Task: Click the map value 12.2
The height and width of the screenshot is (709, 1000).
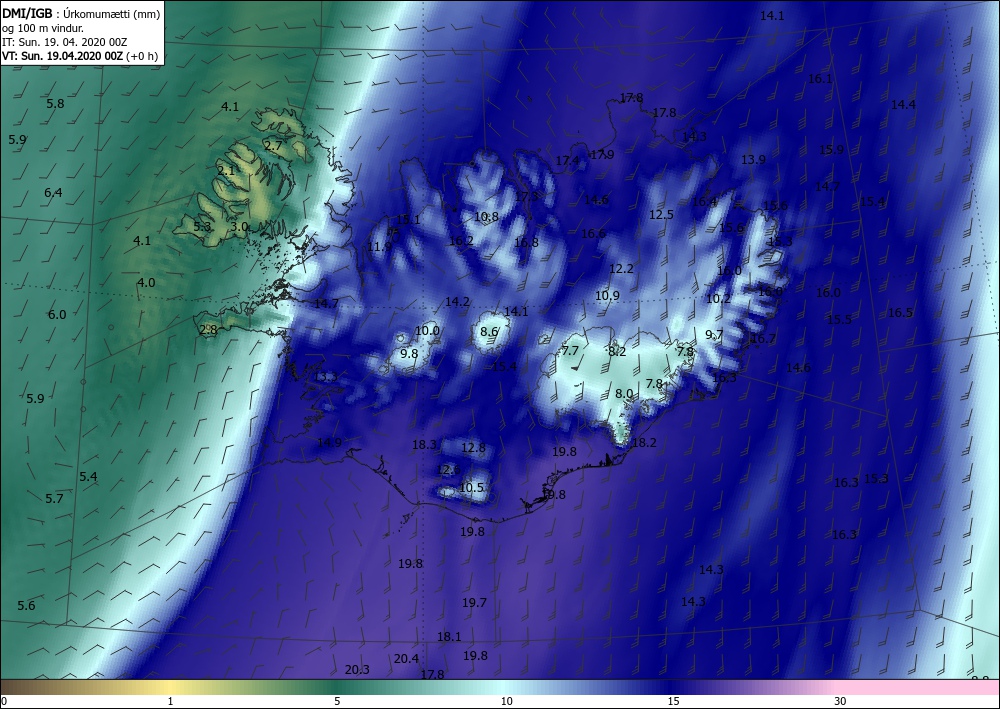Action: pyautogui.click(x=621, y=268)
